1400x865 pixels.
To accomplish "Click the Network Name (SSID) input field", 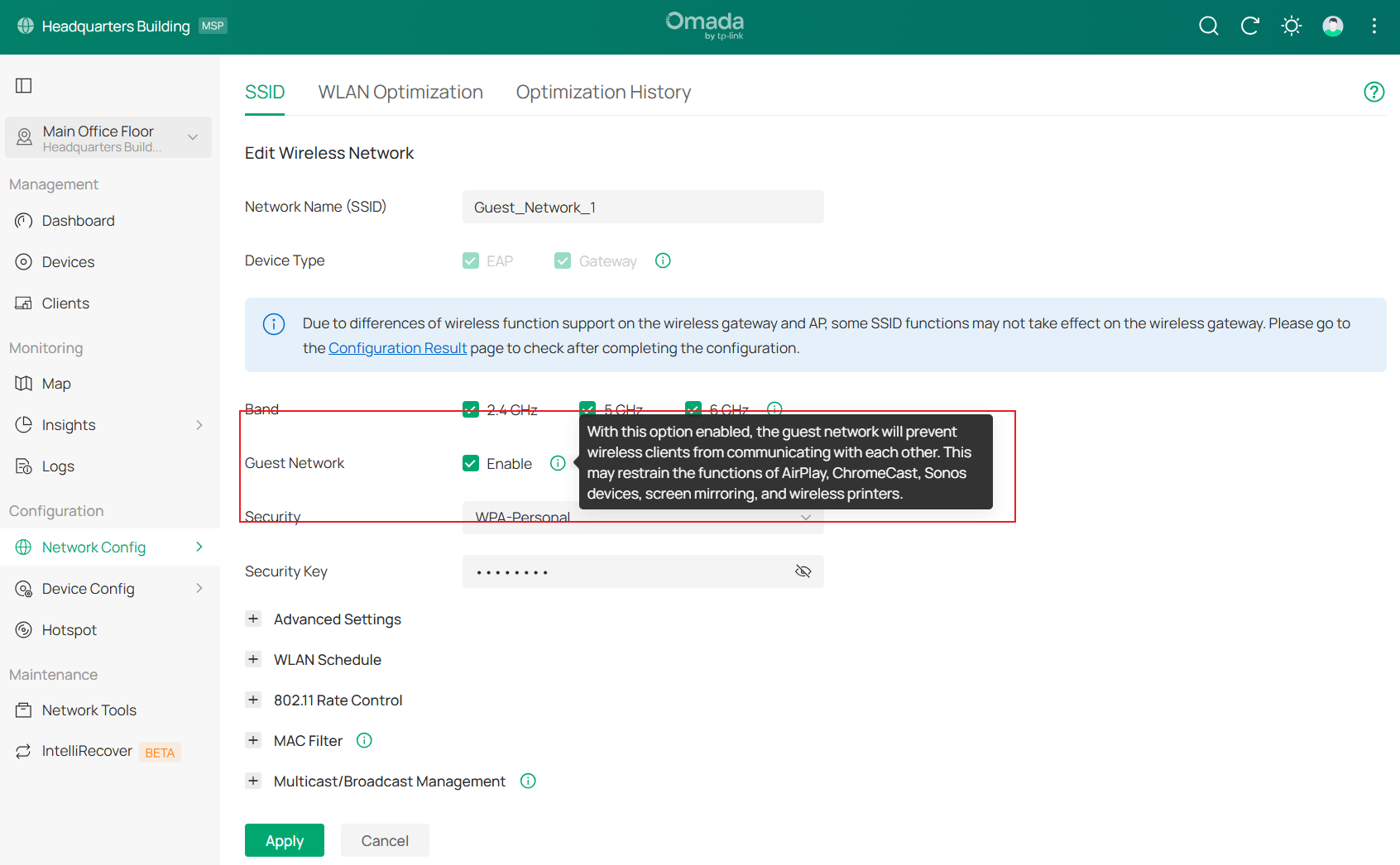I will (x=642, y=207).
